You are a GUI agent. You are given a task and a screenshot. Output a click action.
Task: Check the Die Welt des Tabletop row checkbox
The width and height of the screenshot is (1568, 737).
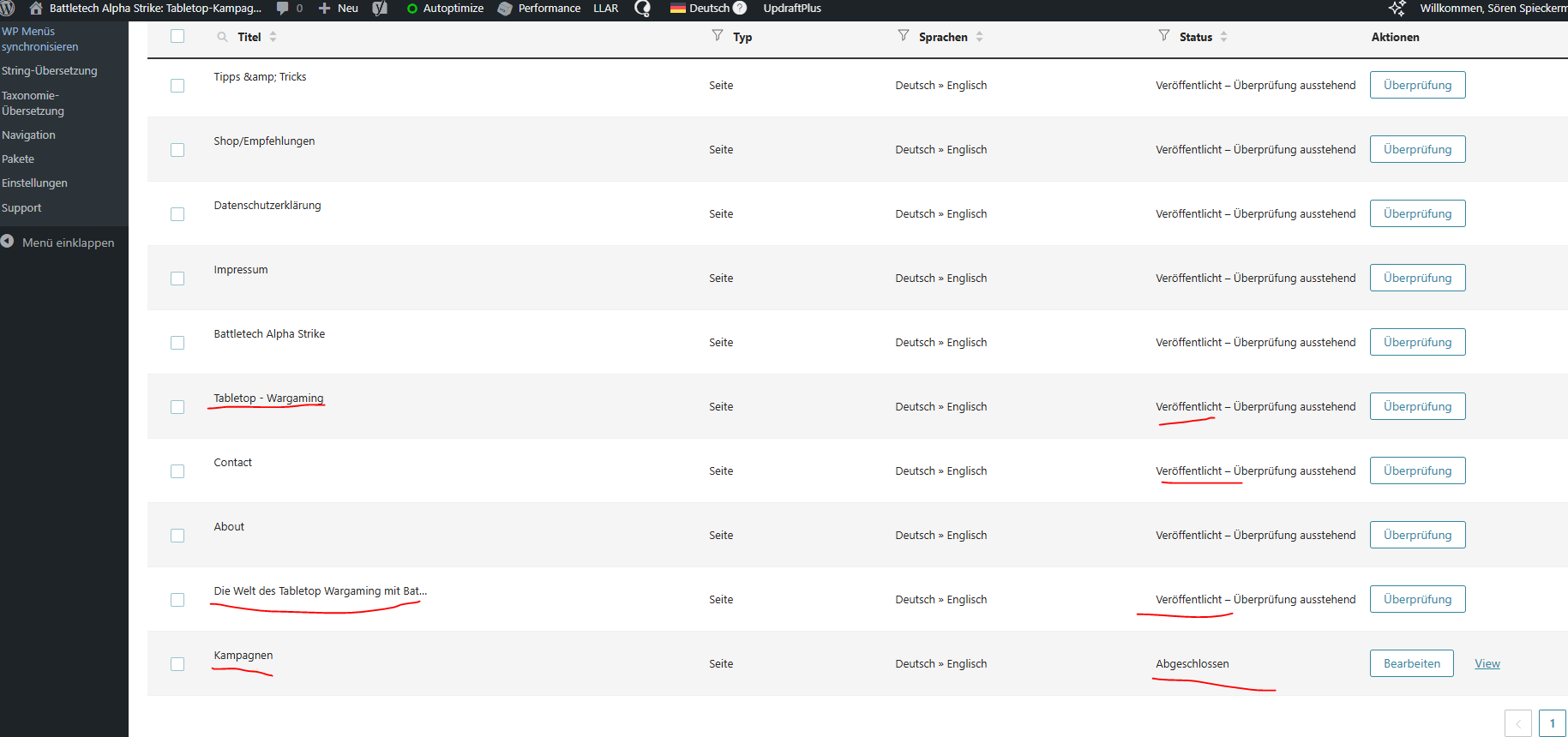[x=177, y=600]
